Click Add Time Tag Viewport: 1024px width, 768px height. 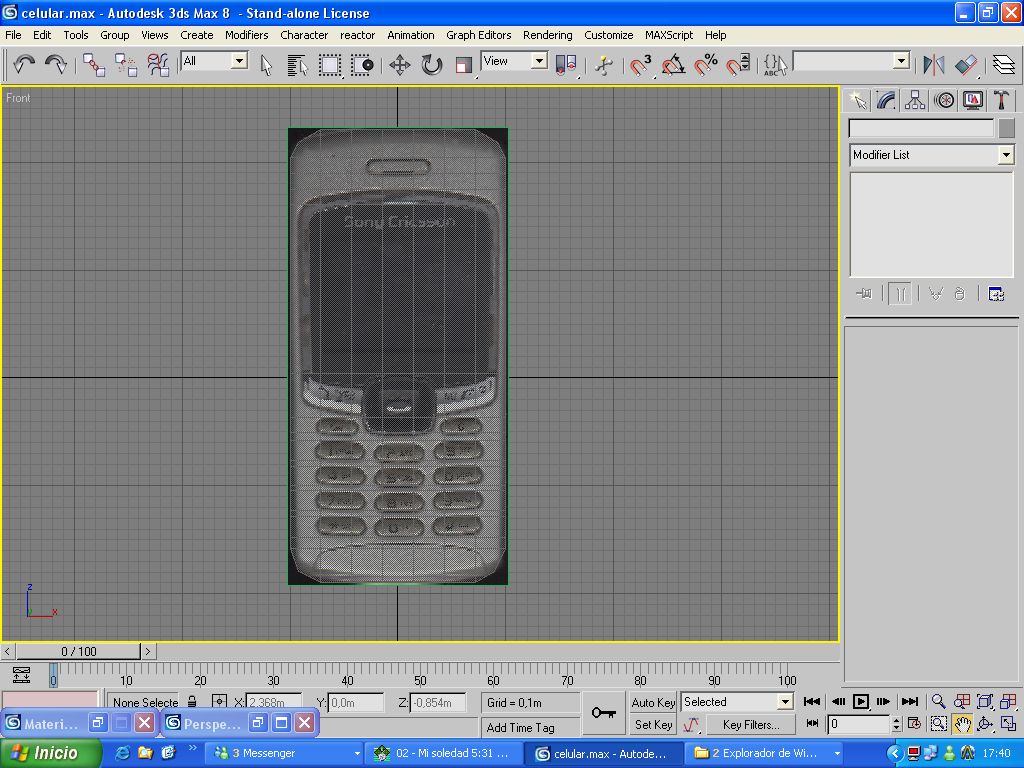click(520, 727)
